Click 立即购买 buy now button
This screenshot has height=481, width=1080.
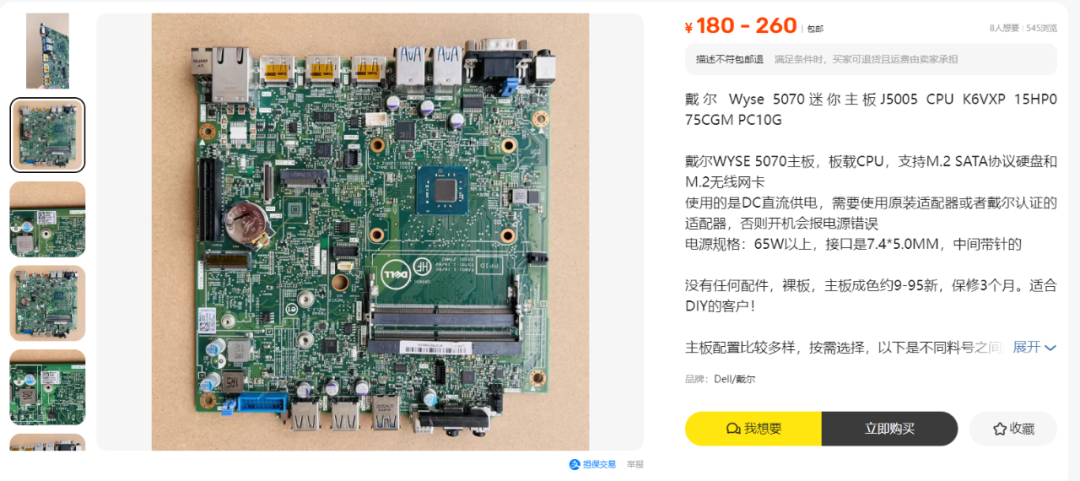tap(889, 429)
